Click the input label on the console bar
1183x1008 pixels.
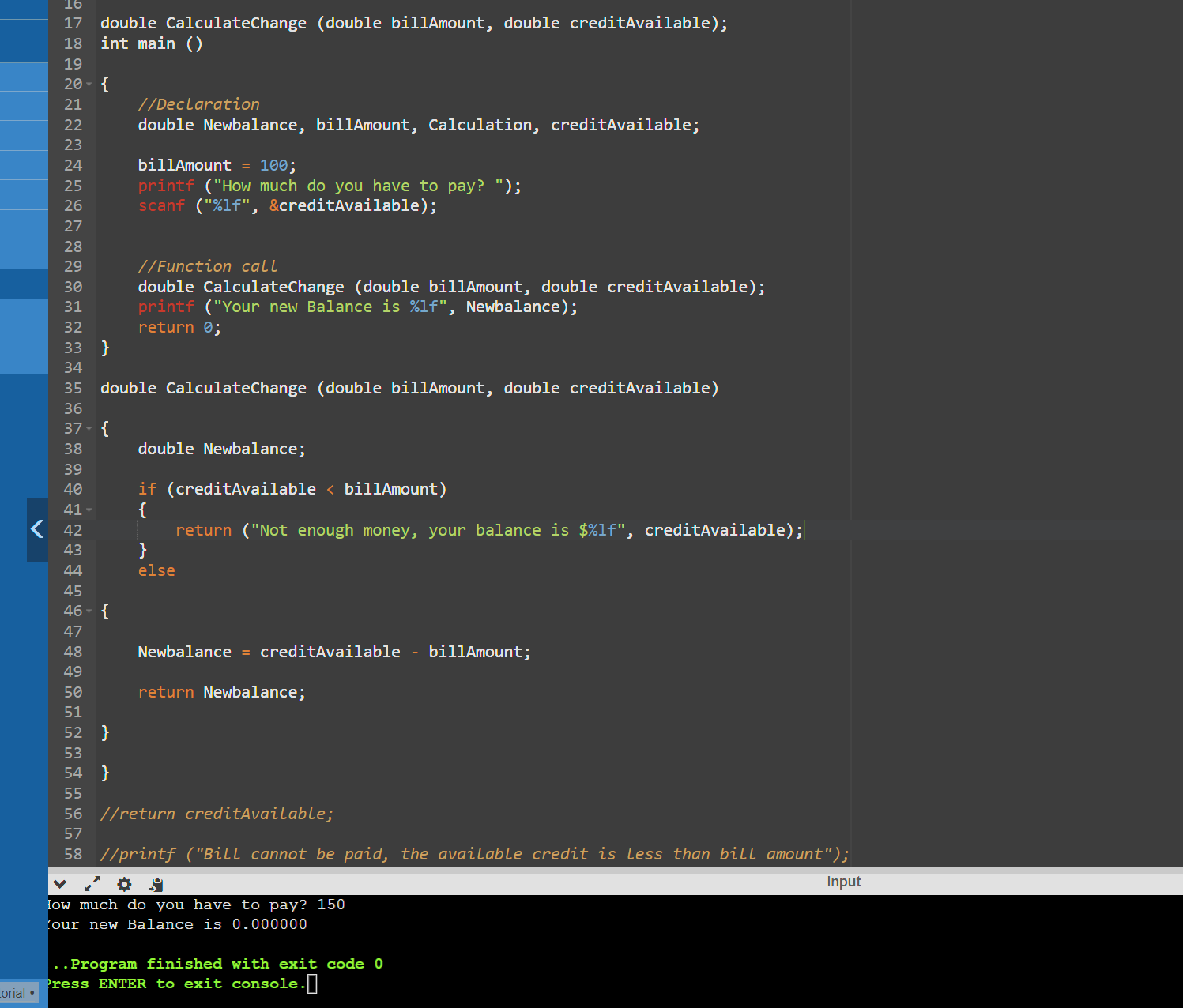pos(843,881)
